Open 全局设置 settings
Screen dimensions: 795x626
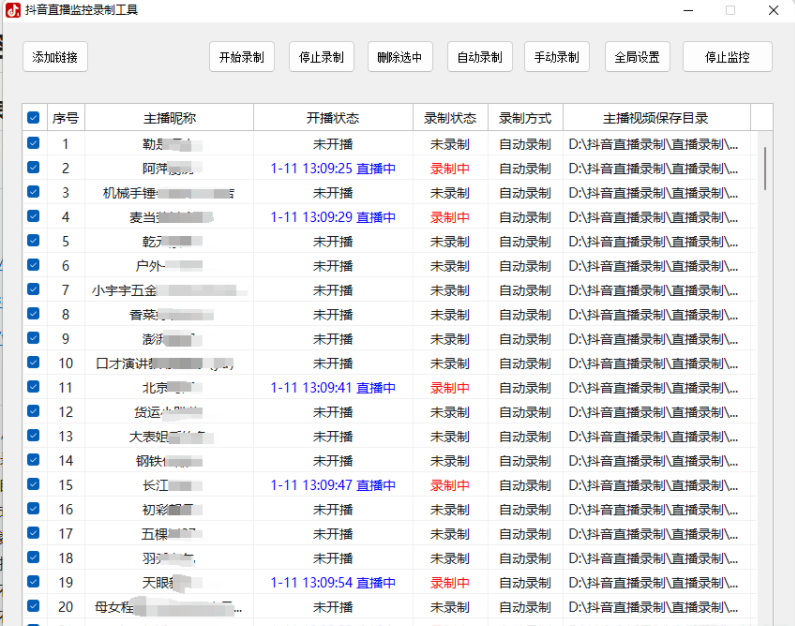pyautogui.click(x=637, y=57)
